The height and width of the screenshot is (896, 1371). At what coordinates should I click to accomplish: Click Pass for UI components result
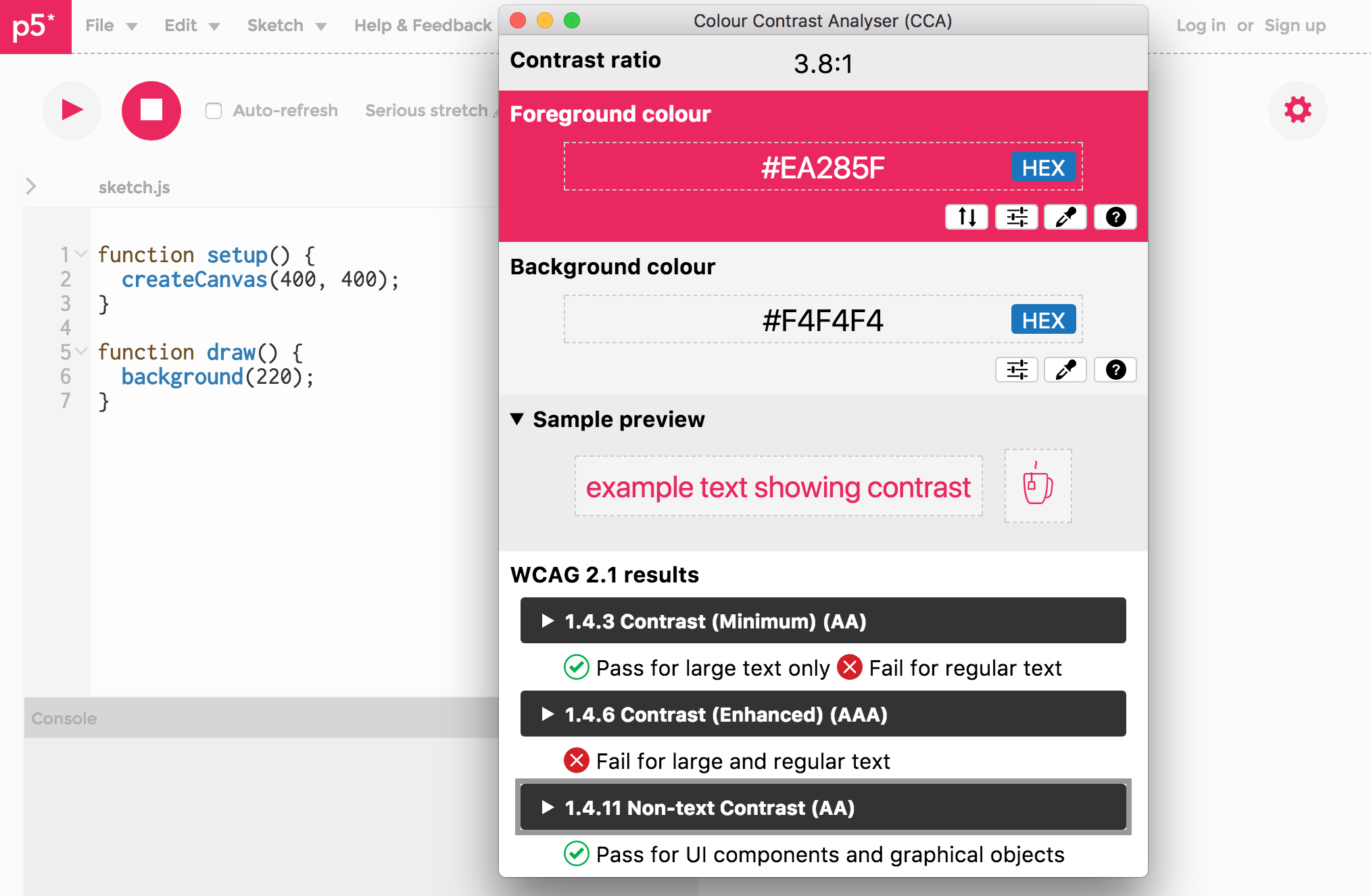(x=830, y=854)
